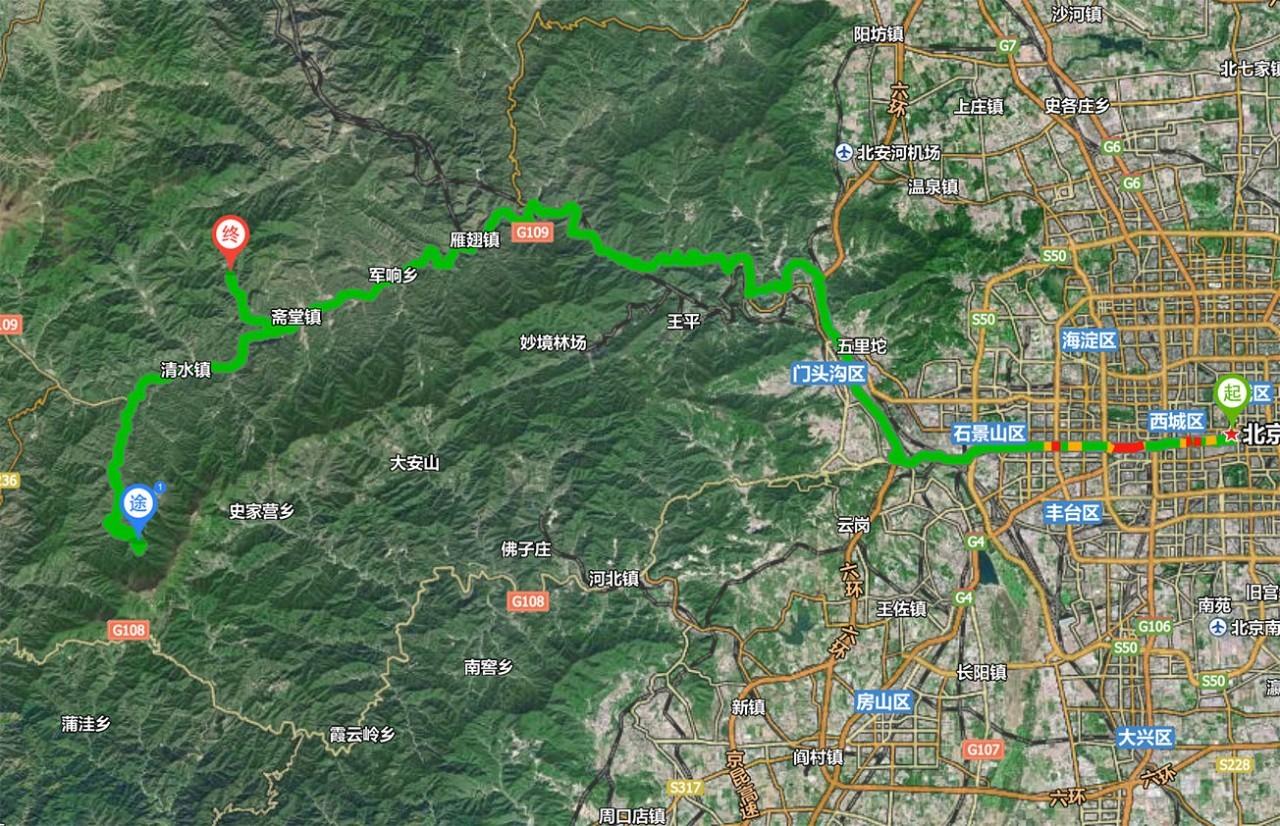Click the red star at 北京
Viewport: 1280px width, 826px height.
[1230, 436]
